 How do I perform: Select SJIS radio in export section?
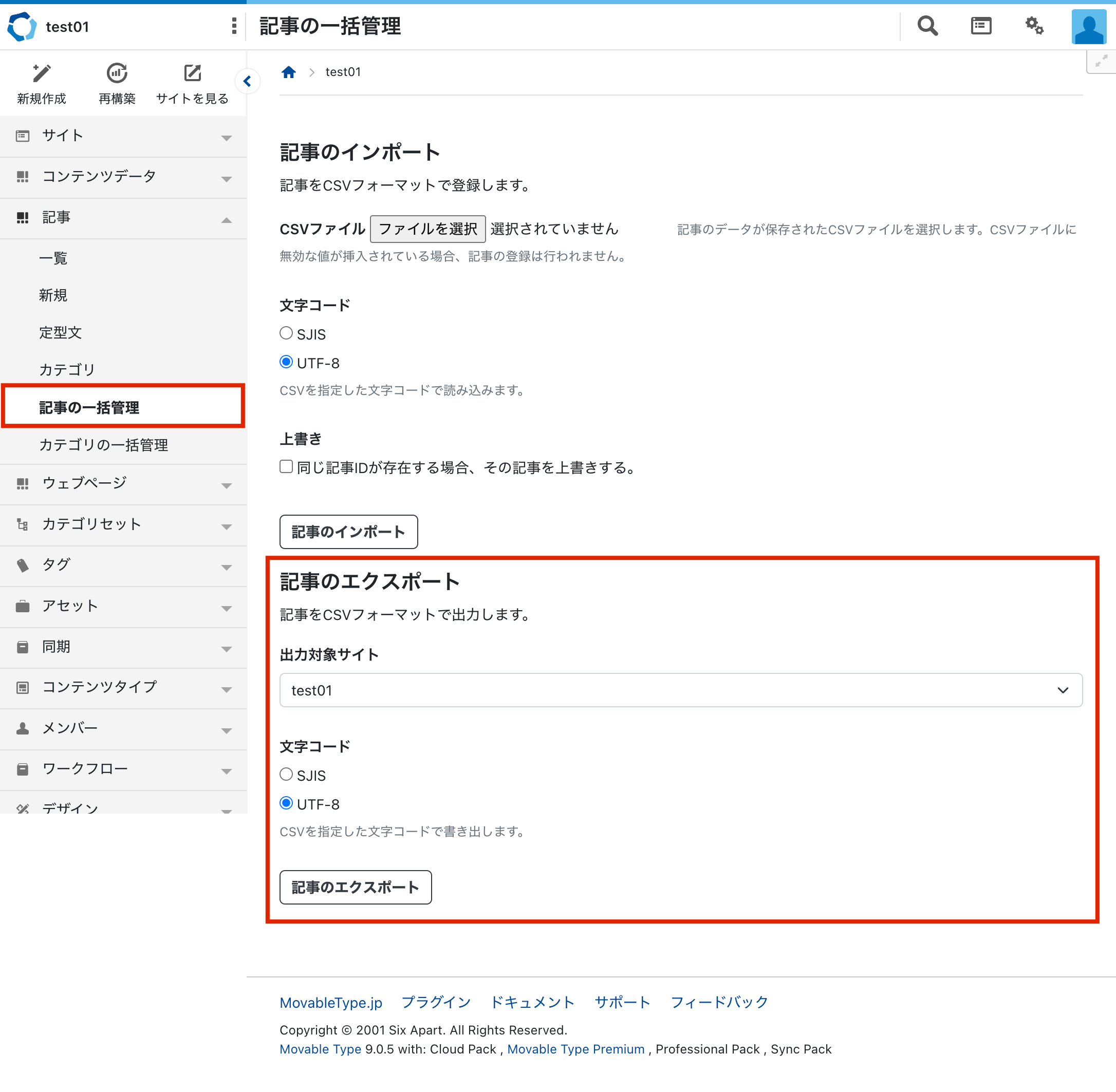pos(286,774)
